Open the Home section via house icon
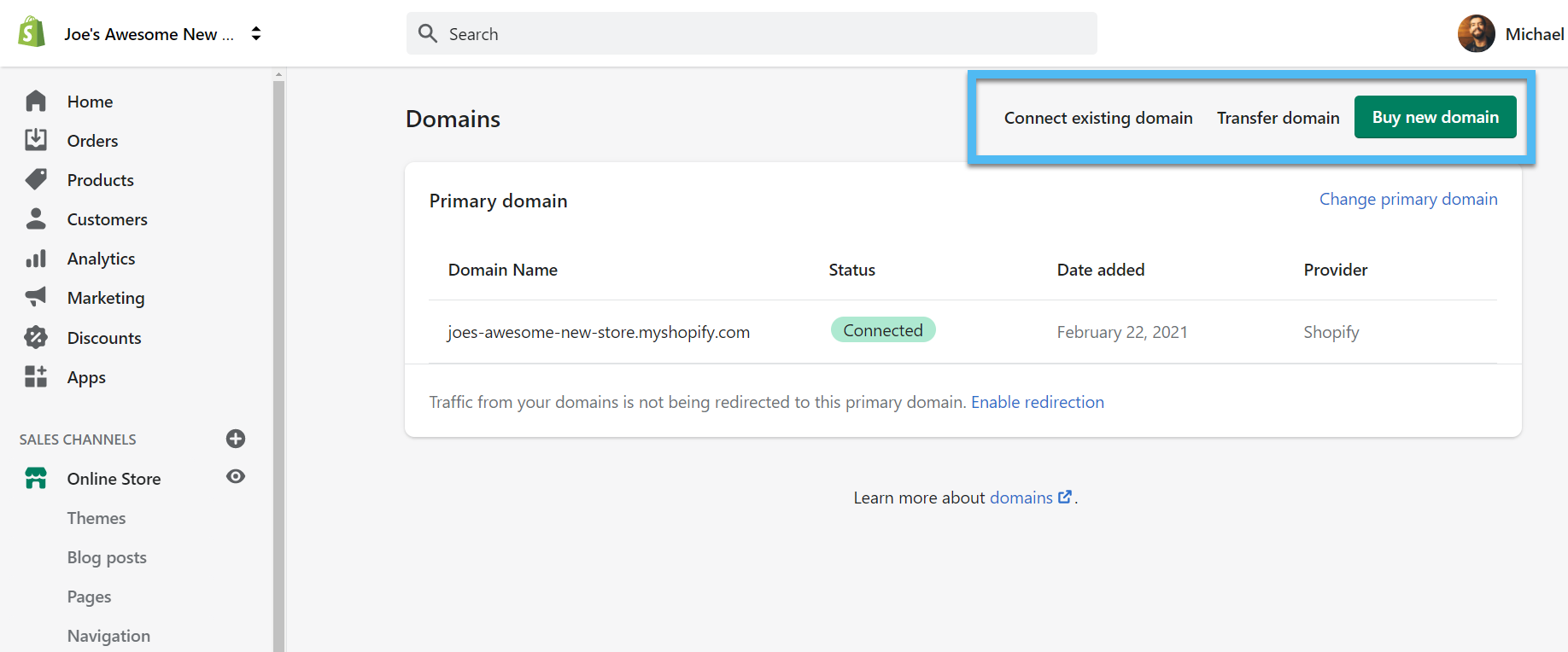The height and width of the screenshot is (652, 1568). coord(36,102)
